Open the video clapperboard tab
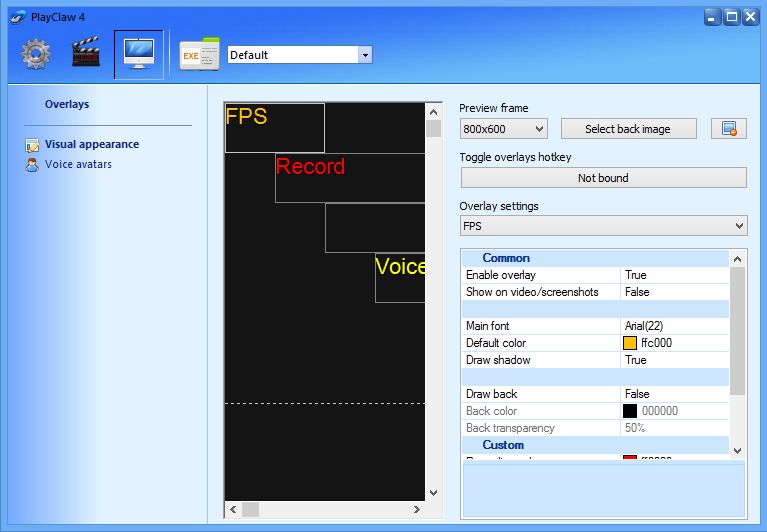767x532 pixels. pyautogui.click(x=86, y=54)
